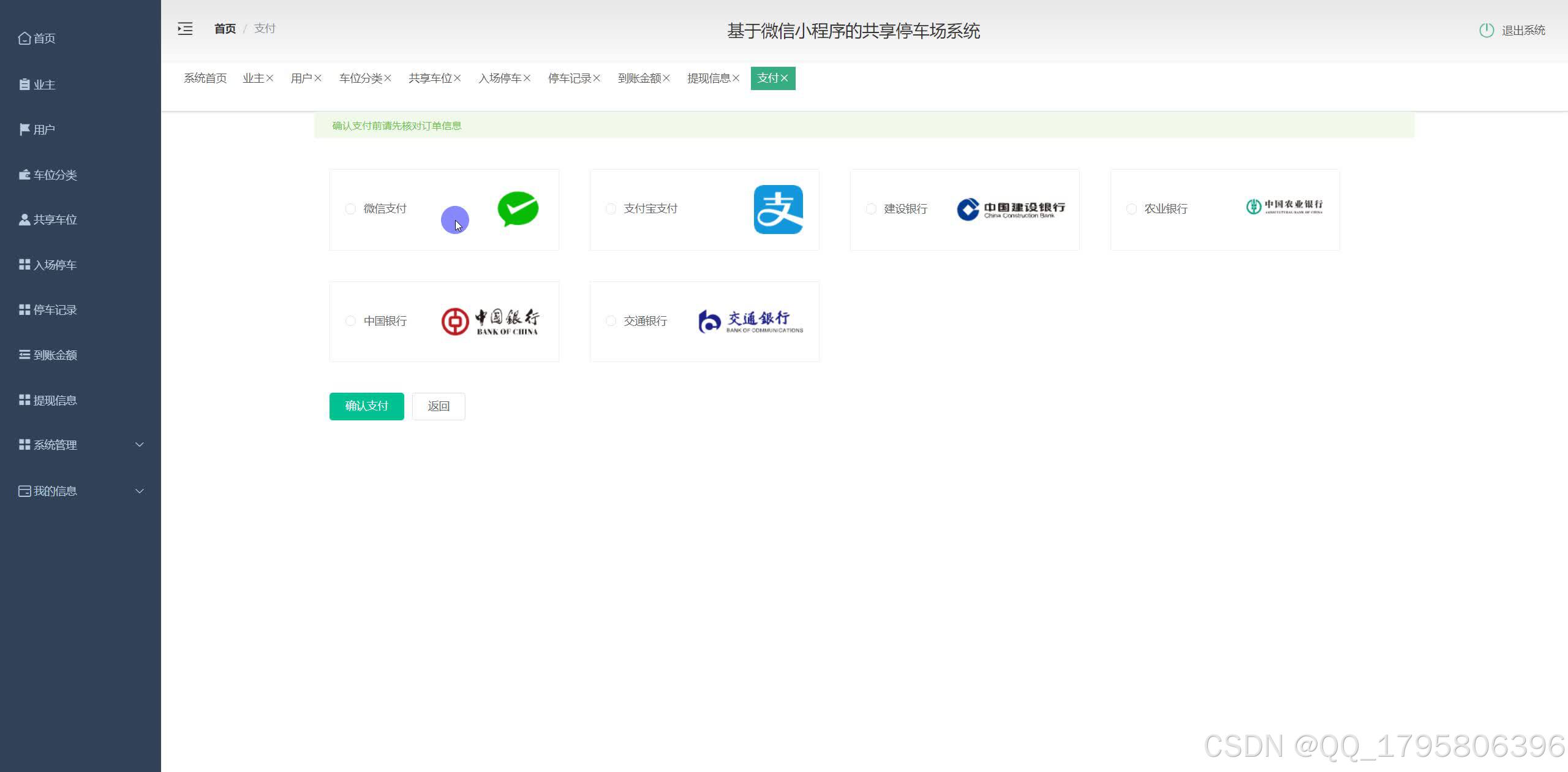Select the 支付宝支付 radio button
The width and height of the screenshot is (1568, 772).
(611, 209)
